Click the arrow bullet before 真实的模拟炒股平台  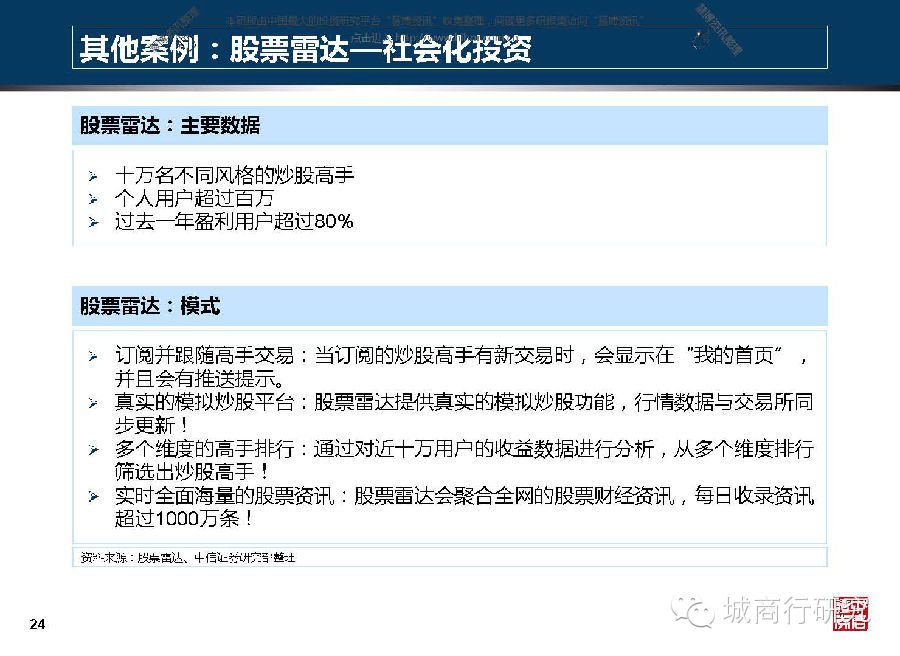[93, 403]
